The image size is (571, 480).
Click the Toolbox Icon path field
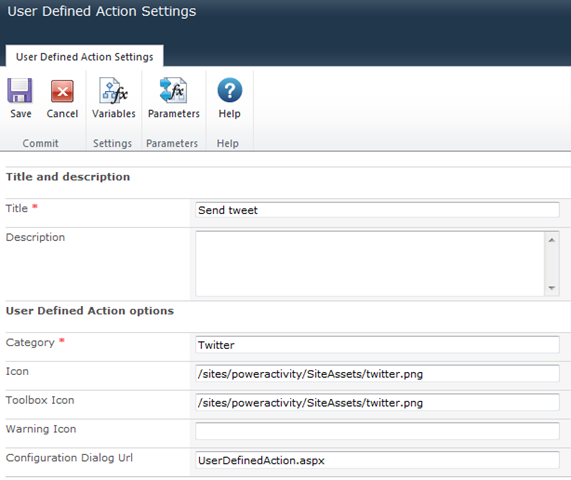(x=377, y=402)
